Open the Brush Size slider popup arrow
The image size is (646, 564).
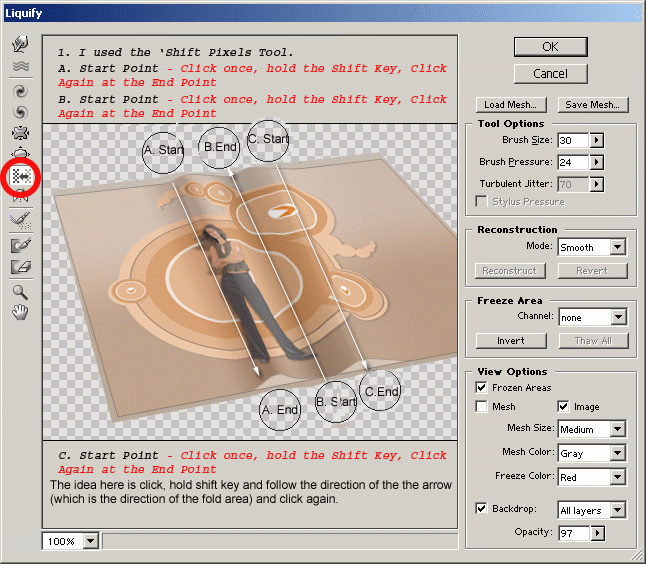pyautogui.click(x=597, y=140)
